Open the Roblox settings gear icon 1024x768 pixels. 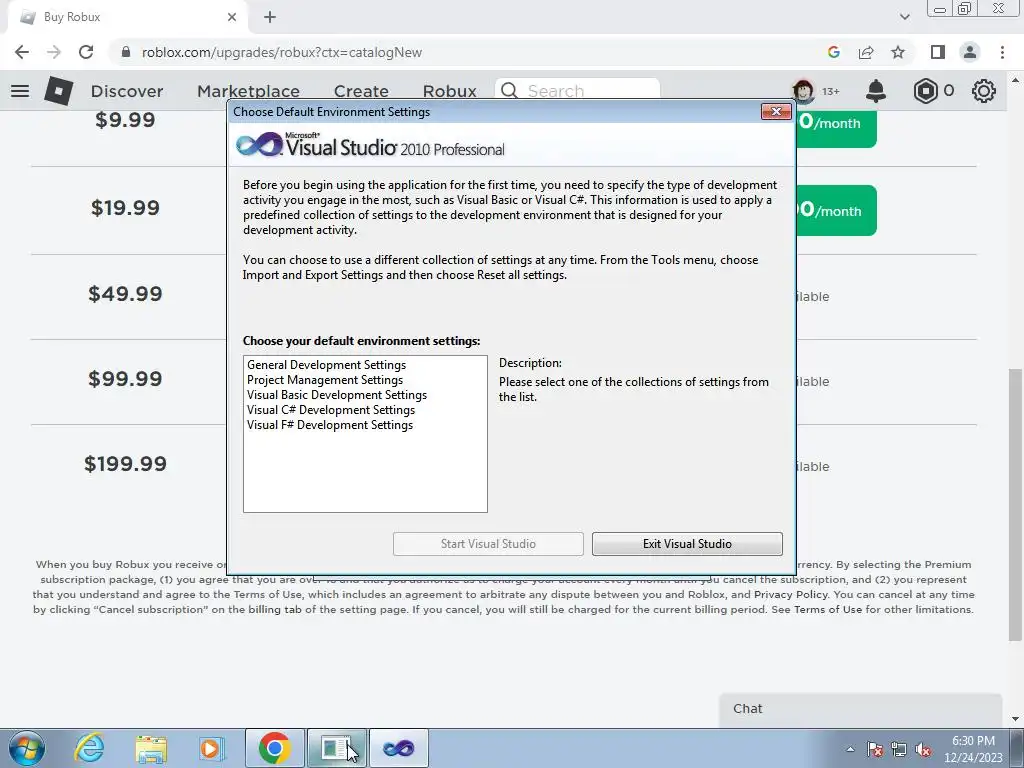[x=984, y=91]
